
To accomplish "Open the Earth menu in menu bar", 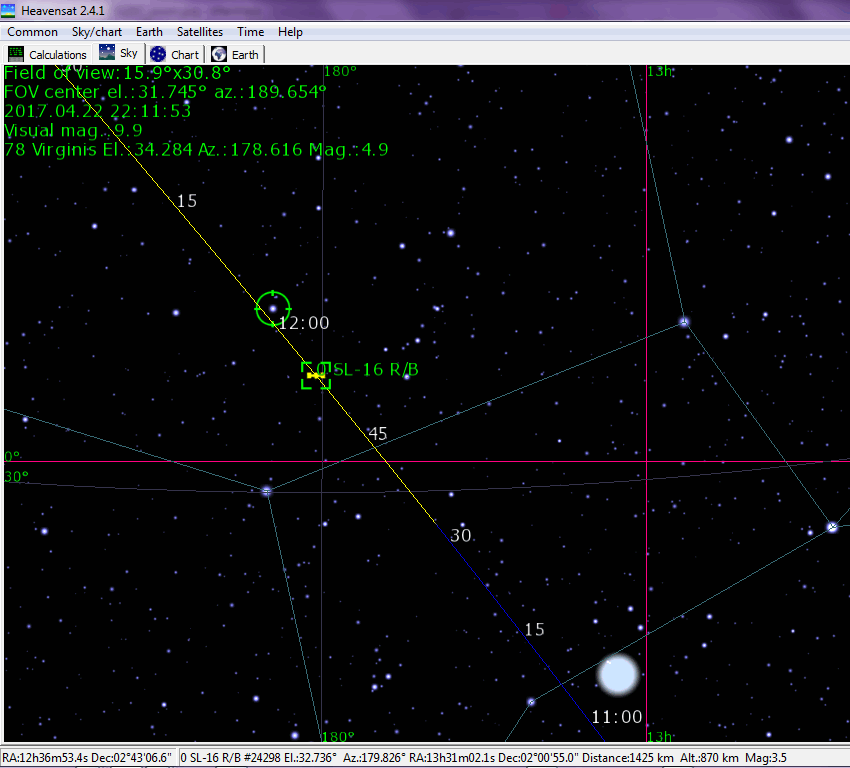I will [x=149, y=32].
